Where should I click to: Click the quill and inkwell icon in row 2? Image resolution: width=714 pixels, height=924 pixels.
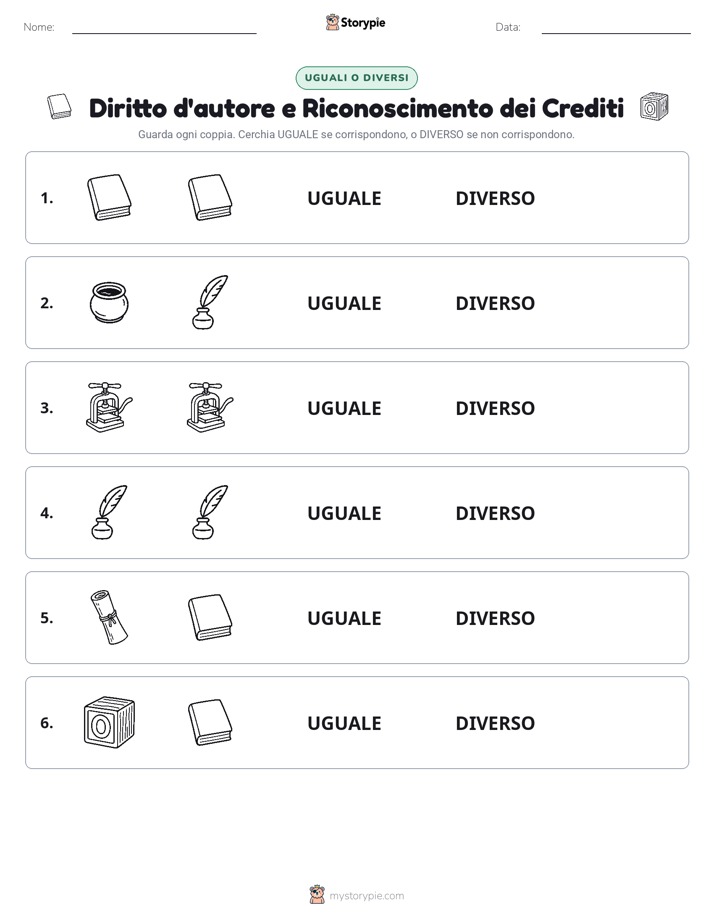pos(210,302)
